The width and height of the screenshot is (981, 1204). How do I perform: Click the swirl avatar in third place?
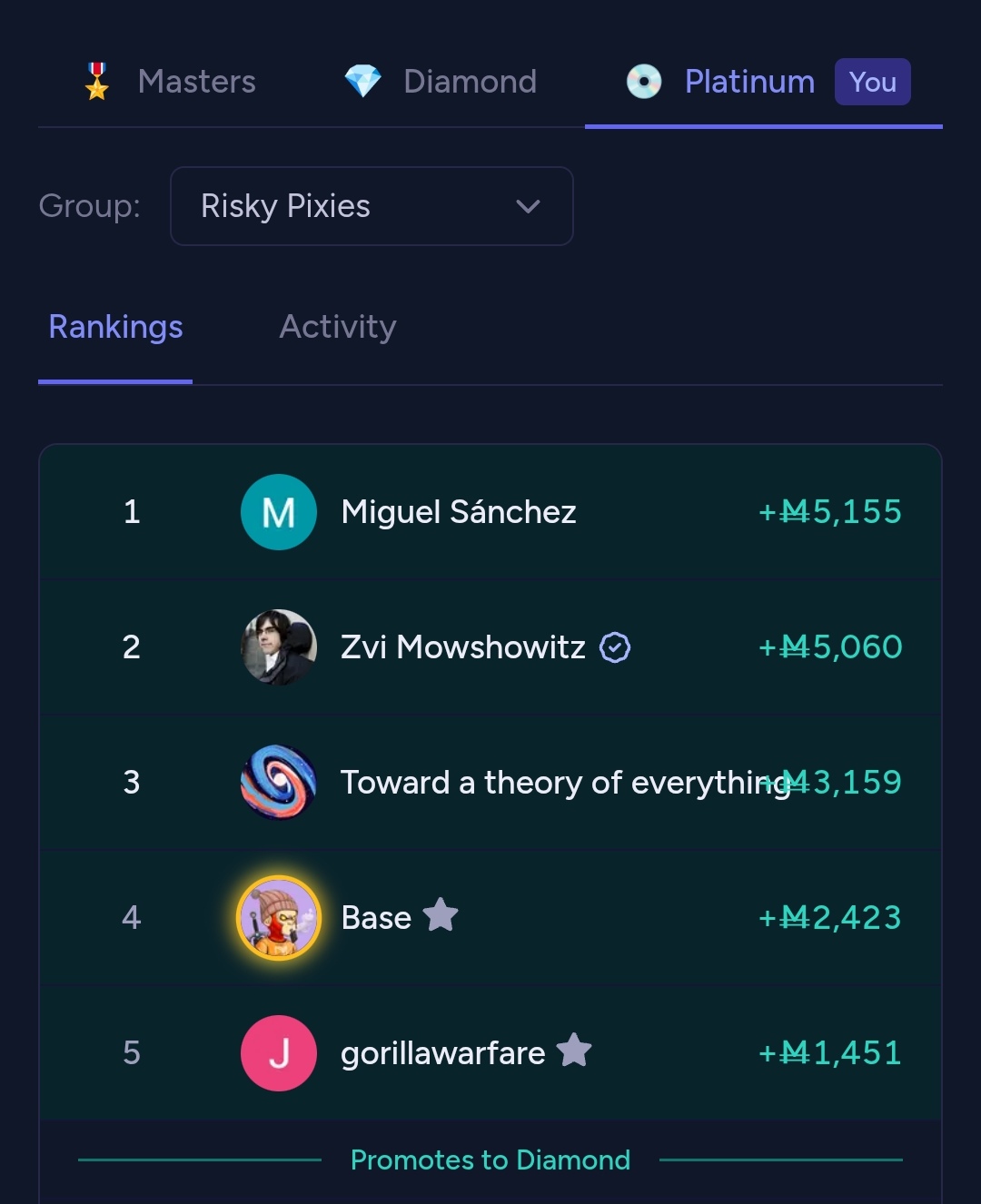click(x=279, y=783)
